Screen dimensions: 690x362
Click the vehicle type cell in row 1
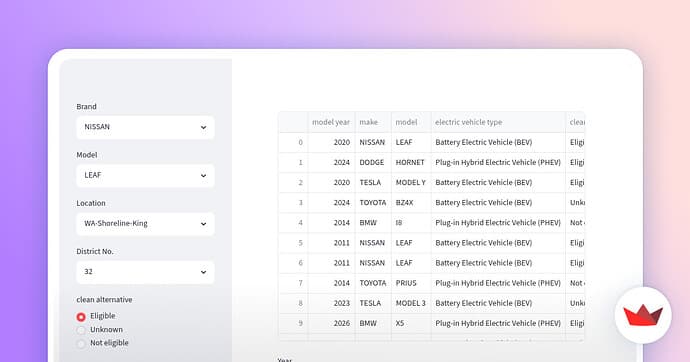coord(498,162)
